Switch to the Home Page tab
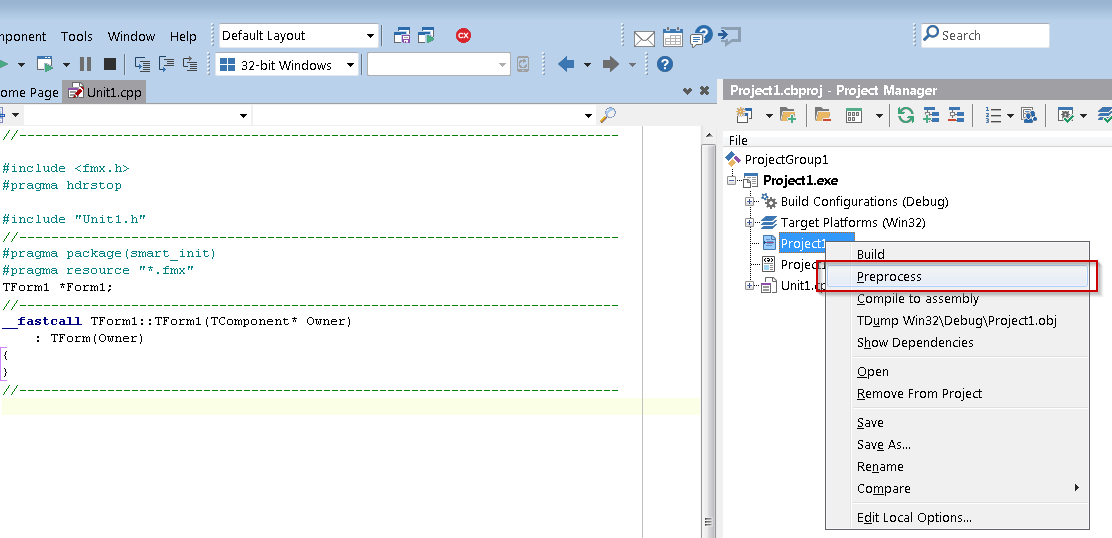 click(x=29, y=92)
